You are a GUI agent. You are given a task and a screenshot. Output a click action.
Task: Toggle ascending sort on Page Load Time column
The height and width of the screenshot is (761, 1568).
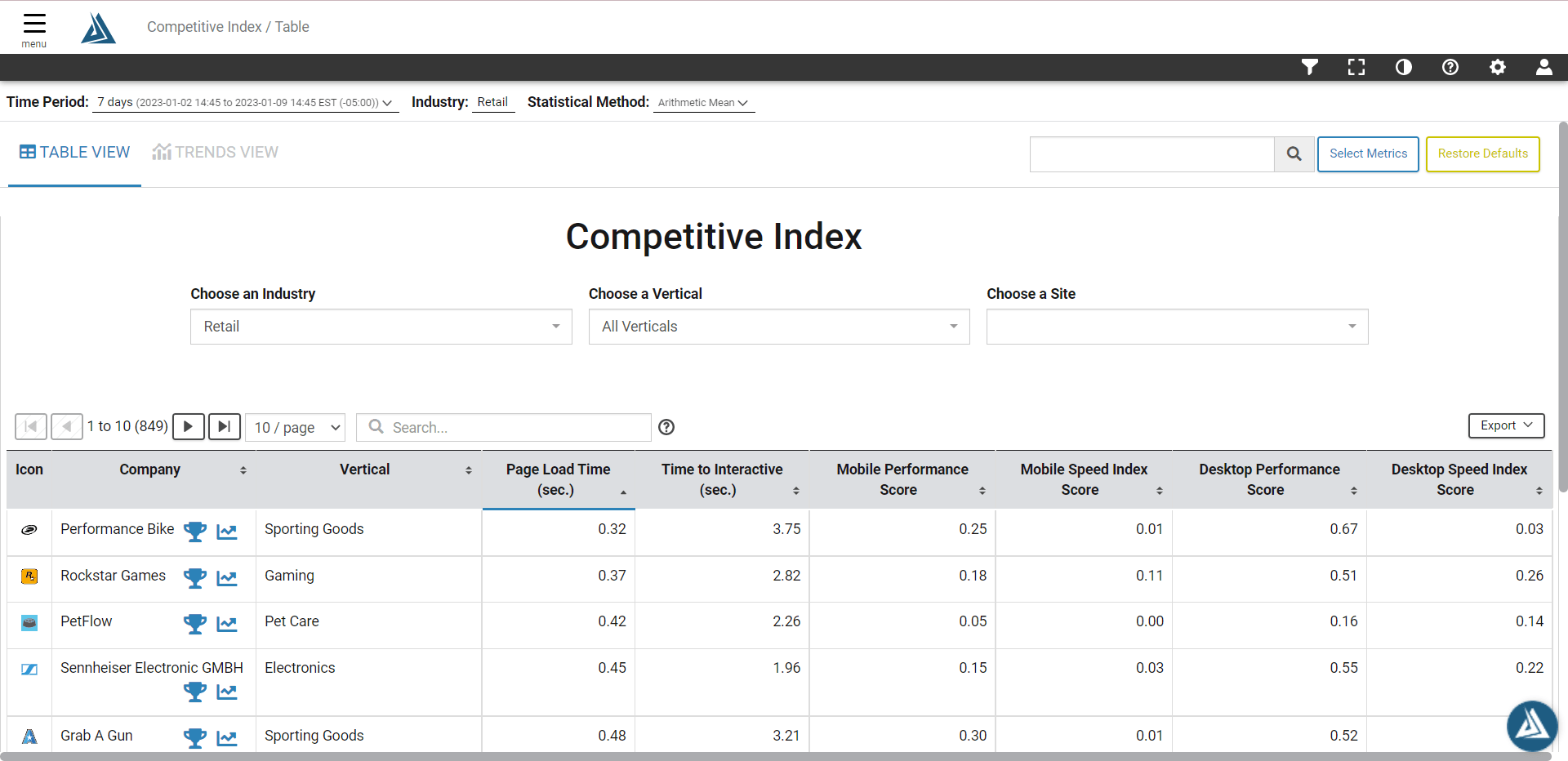[624, 492]
